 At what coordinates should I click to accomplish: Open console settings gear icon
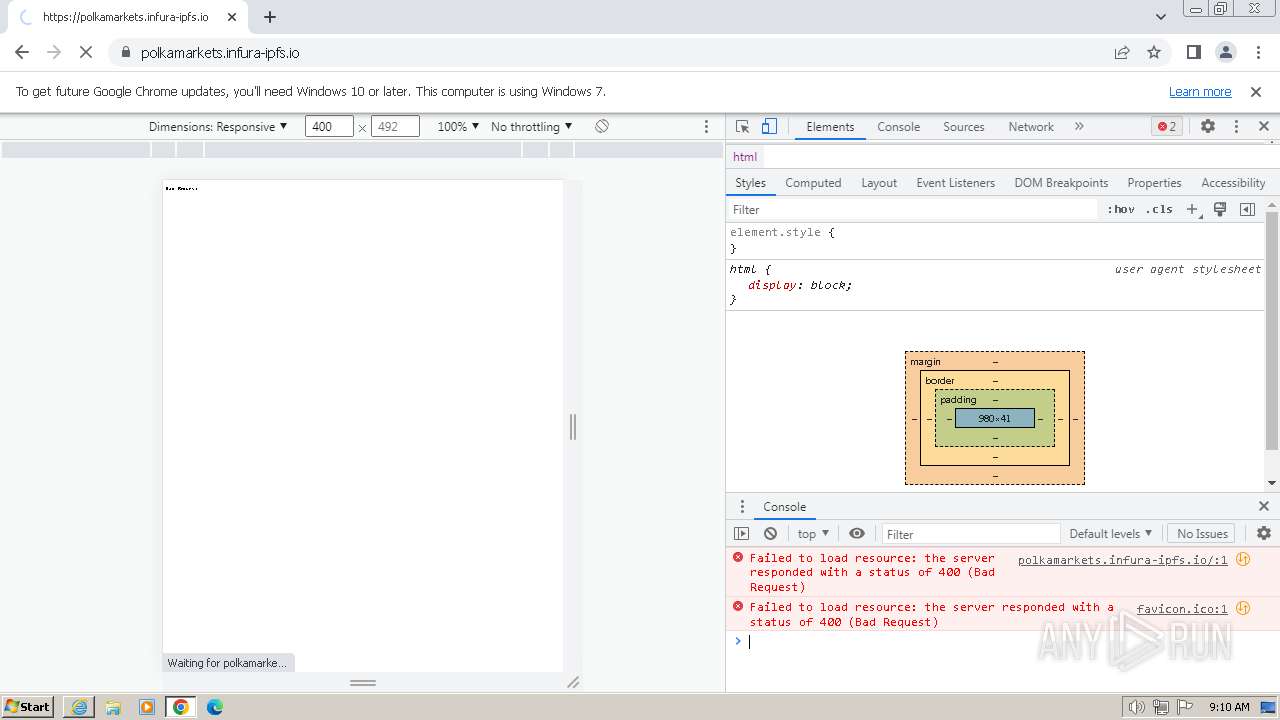pyautogui.click(x=1264, y=534)
